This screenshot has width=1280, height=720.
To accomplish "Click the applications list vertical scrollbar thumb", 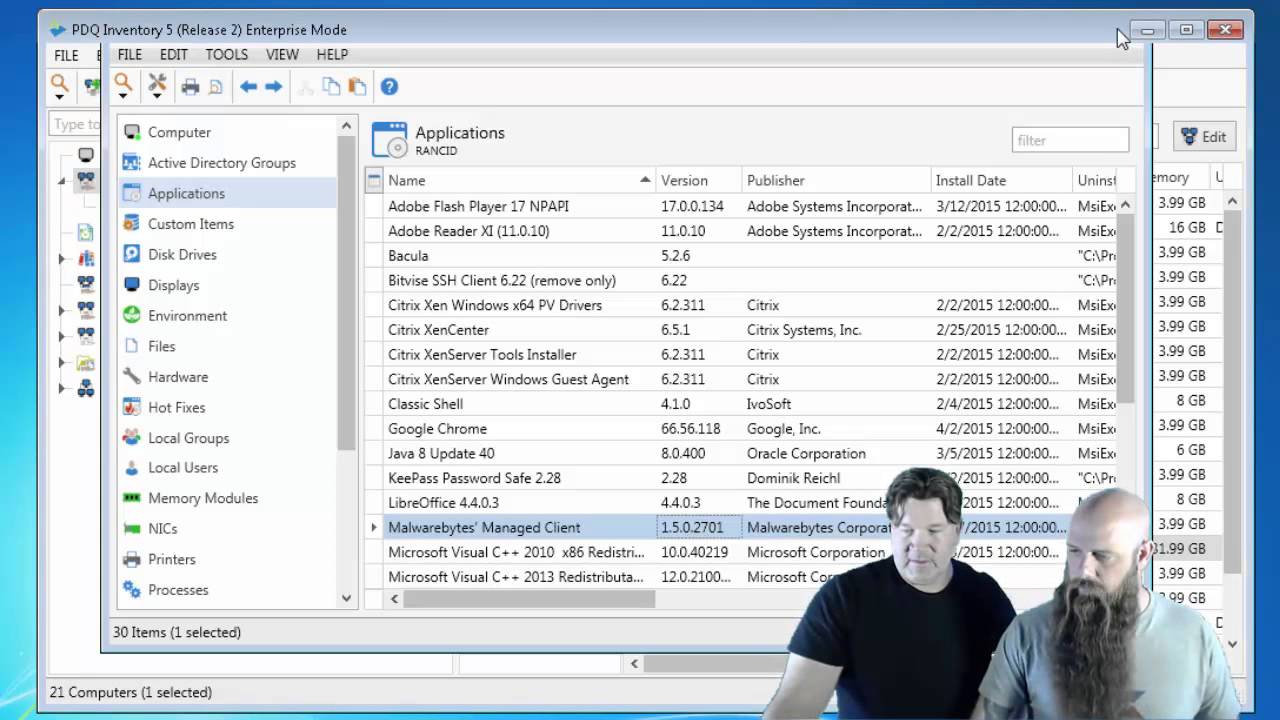I will click(1125, 308).
